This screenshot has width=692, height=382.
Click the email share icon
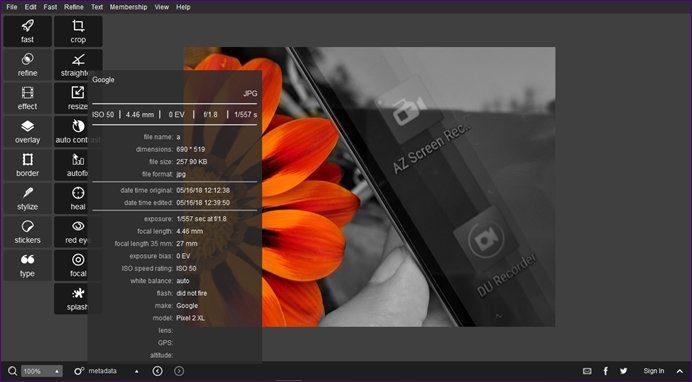(587, 371)
